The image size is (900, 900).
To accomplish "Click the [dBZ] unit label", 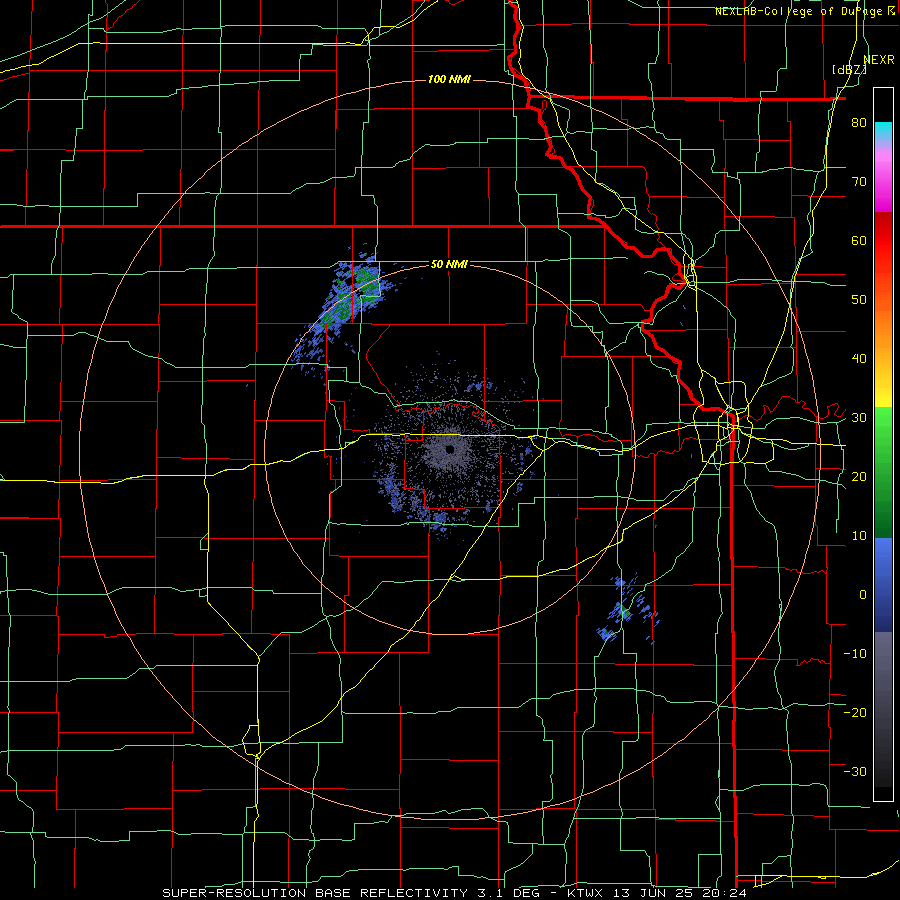I will tap(849, 69).
